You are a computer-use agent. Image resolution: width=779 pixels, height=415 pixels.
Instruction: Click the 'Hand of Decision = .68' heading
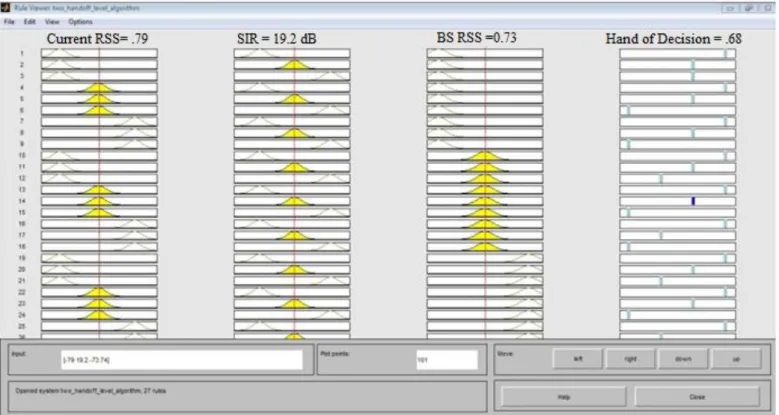[674, 39]
